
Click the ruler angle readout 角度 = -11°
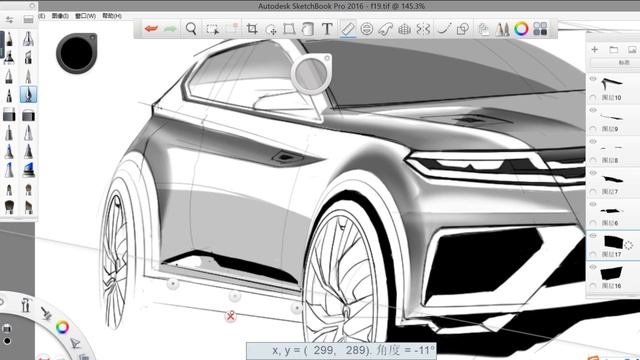[x=406, y=351]
